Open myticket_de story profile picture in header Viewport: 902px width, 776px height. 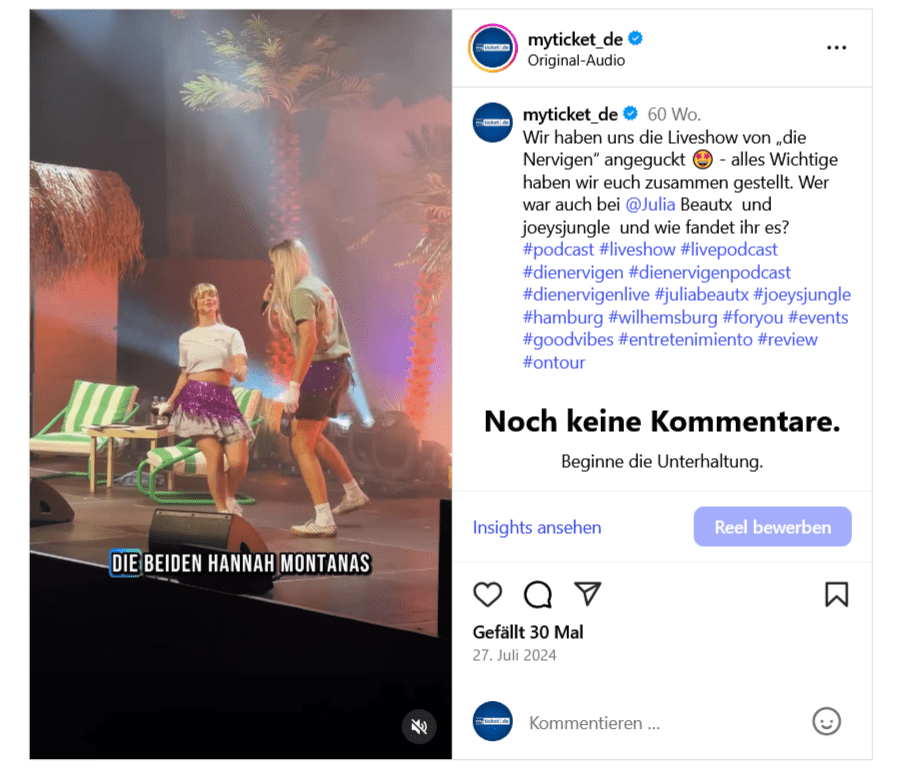(x=493, y=48)
